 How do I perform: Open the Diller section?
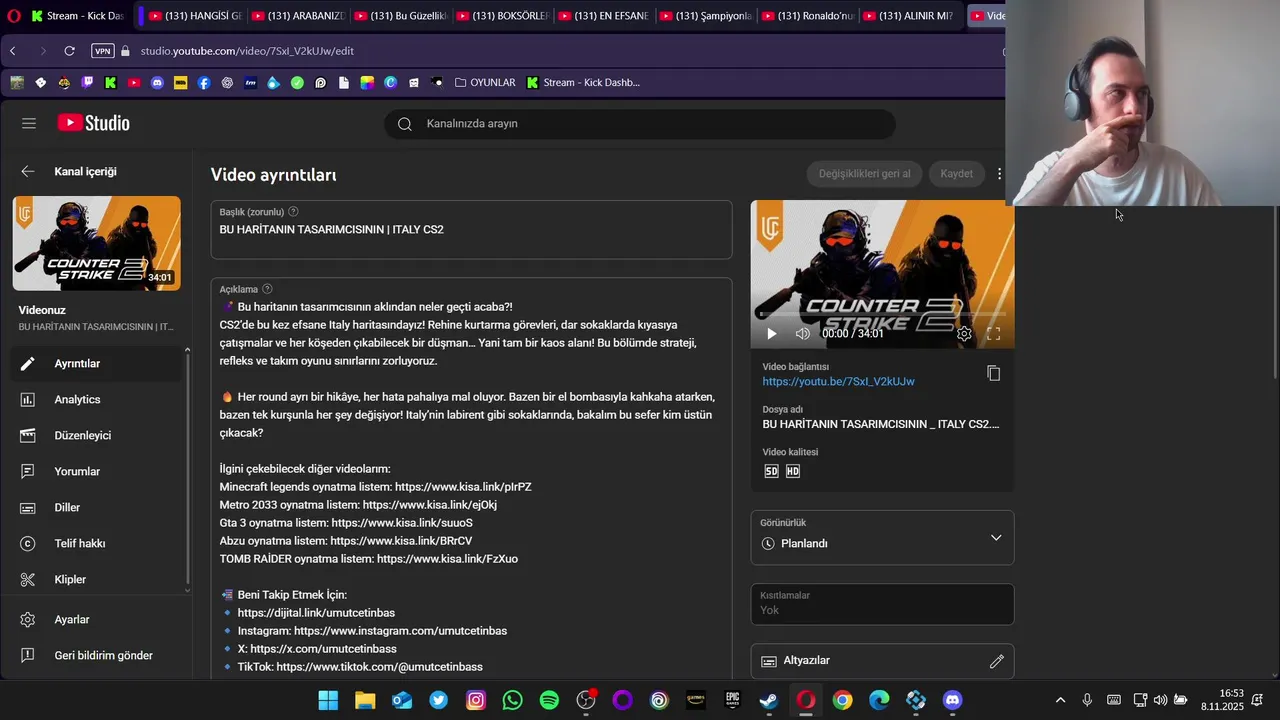click(97, 508)
